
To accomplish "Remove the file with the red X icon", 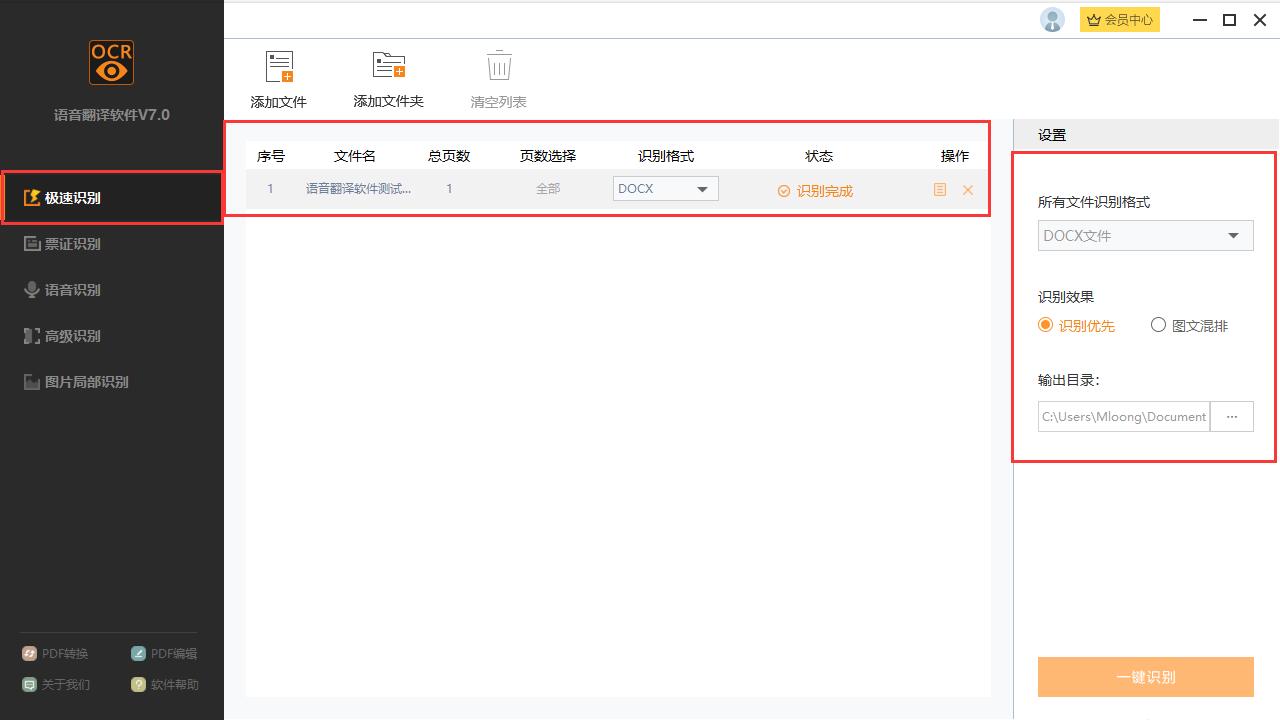I will pos(967,189).
